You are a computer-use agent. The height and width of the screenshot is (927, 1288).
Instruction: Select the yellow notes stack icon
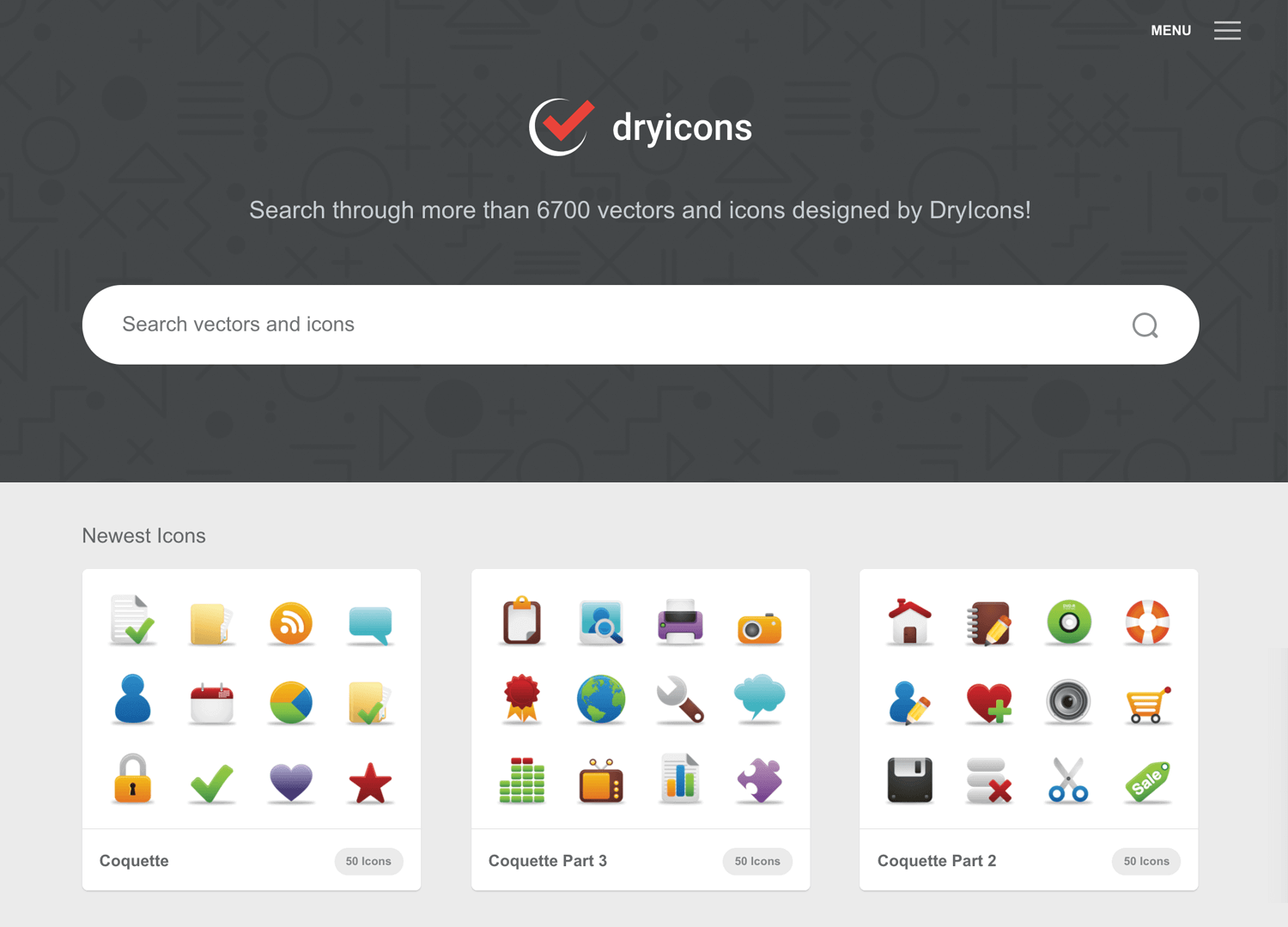coord(211,623)
